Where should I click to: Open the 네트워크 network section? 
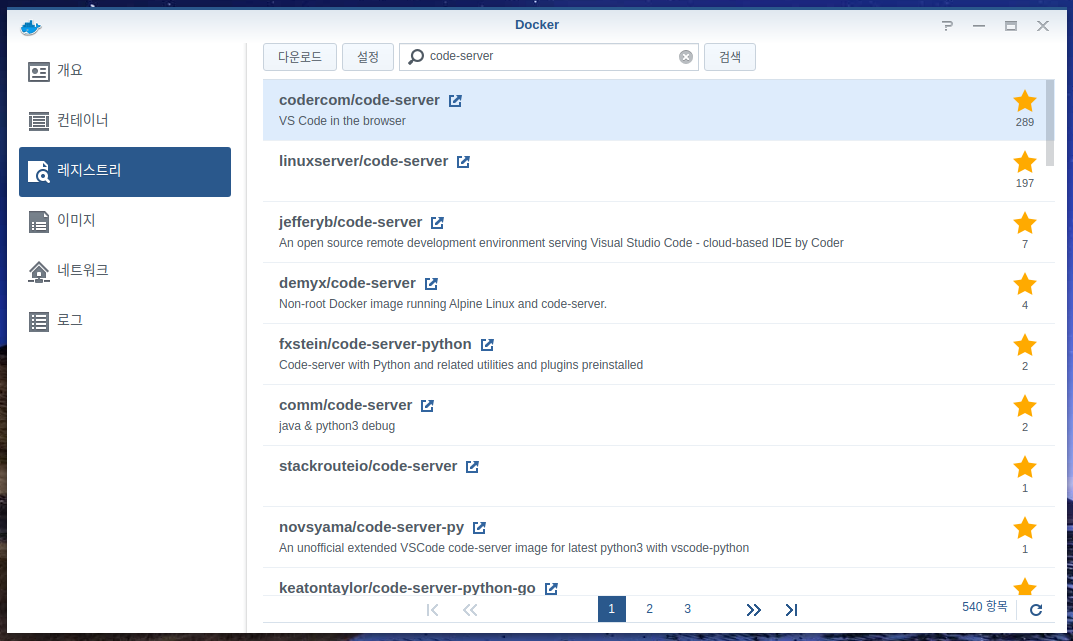click(x=125, y=271)
